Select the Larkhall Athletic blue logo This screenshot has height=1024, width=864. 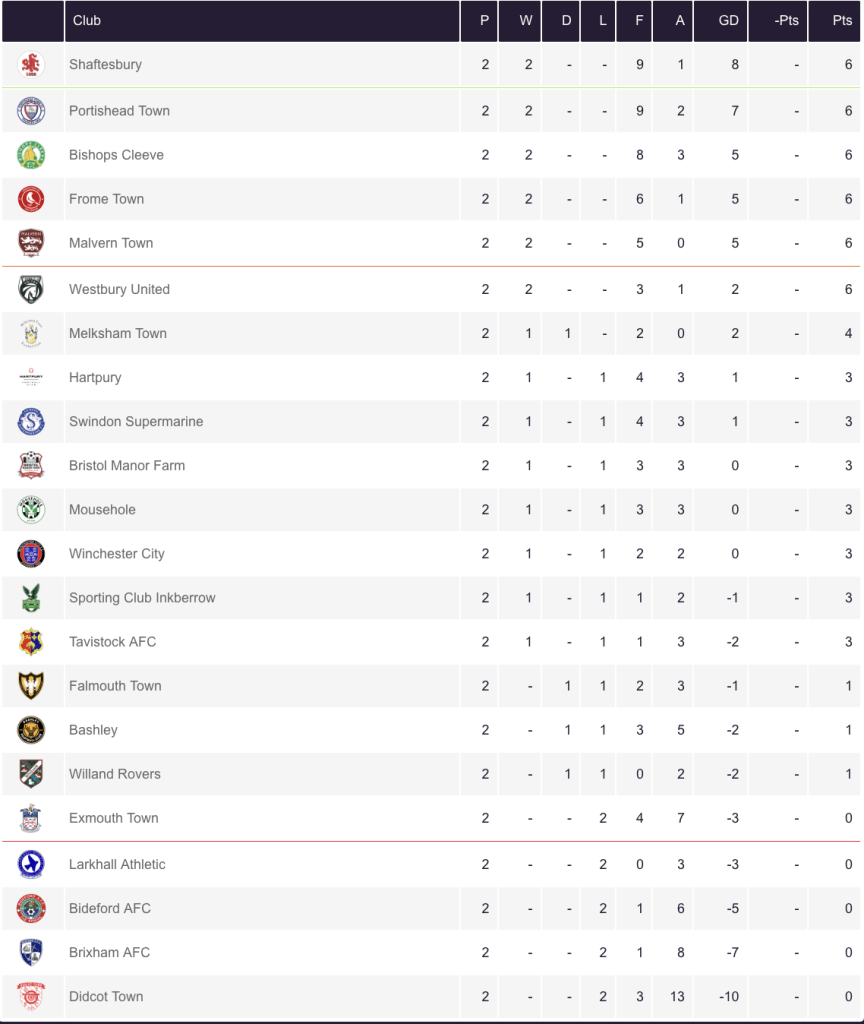point(31,864)
